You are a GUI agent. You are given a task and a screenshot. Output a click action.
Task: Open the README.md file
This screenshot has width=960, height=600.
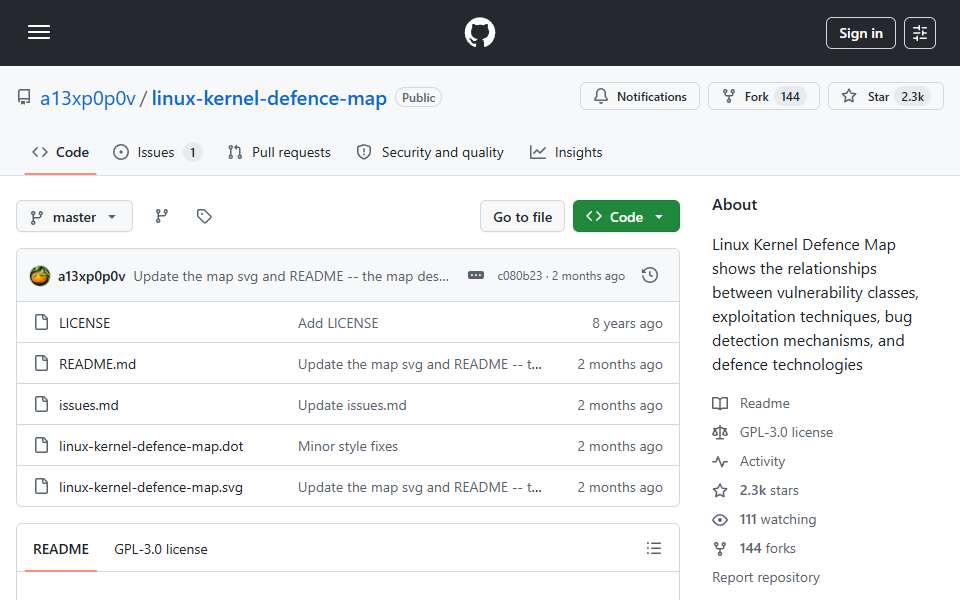click(x=97, y=364)
